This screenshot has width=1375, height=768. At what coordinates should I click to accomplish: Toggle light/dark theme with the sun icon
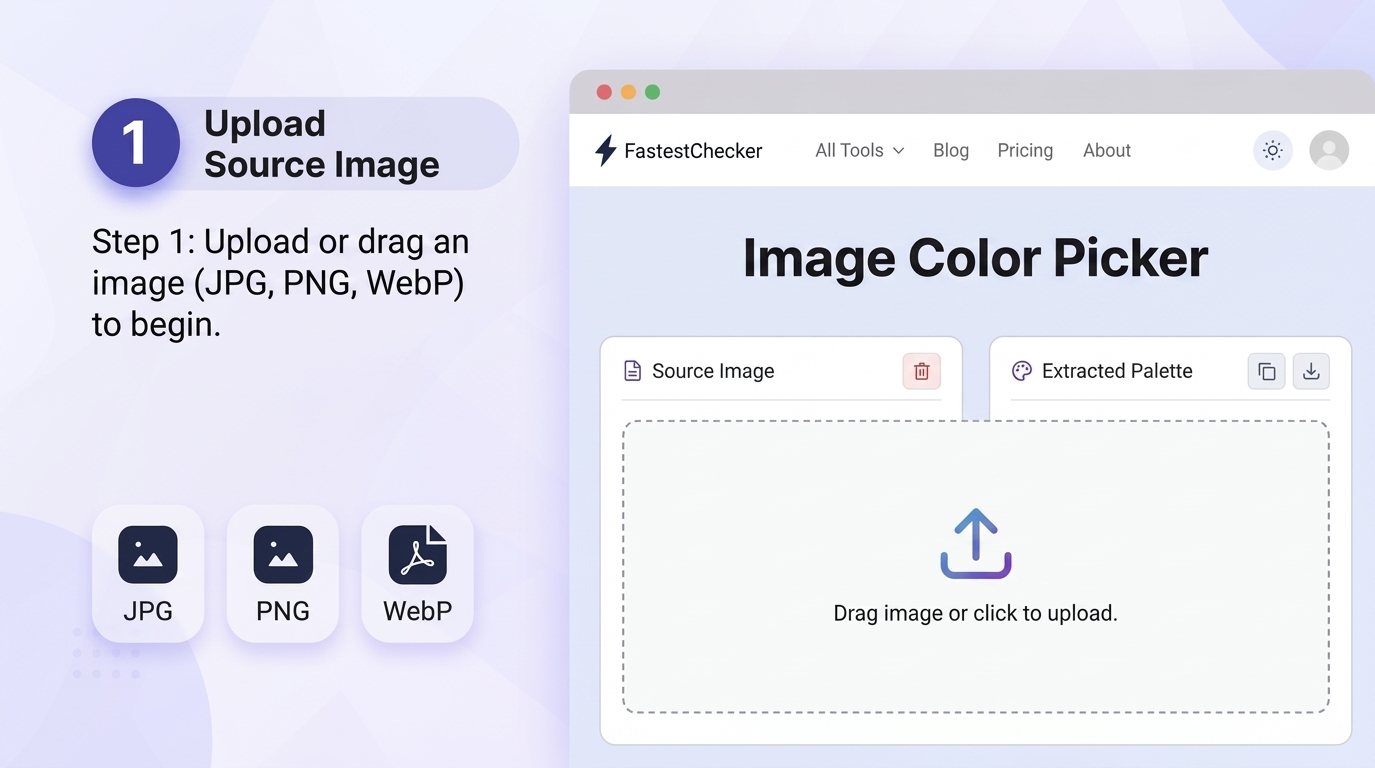(x=1272, y=151)
